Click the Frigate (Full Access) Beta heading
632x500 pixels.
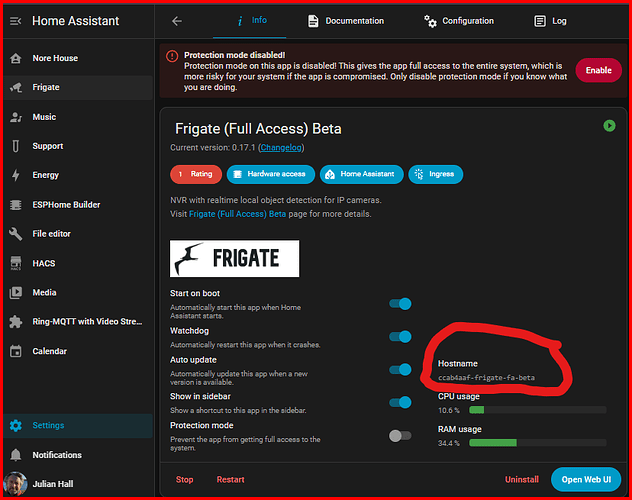[x=258, y=129]
